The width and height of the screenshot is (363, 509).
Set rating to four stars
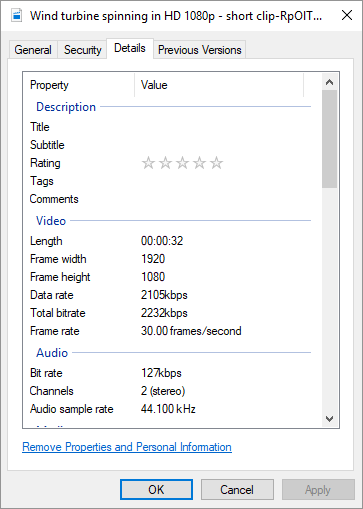199,163
